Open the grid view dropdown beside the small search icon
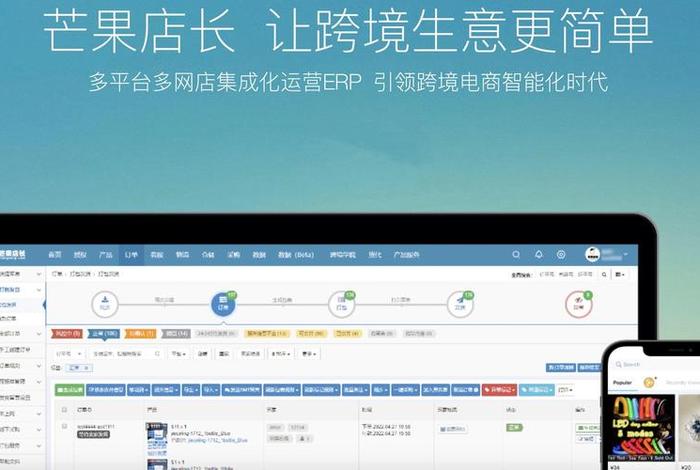Image resolution: width=700 pixels, height=470 pixels. 621,273
